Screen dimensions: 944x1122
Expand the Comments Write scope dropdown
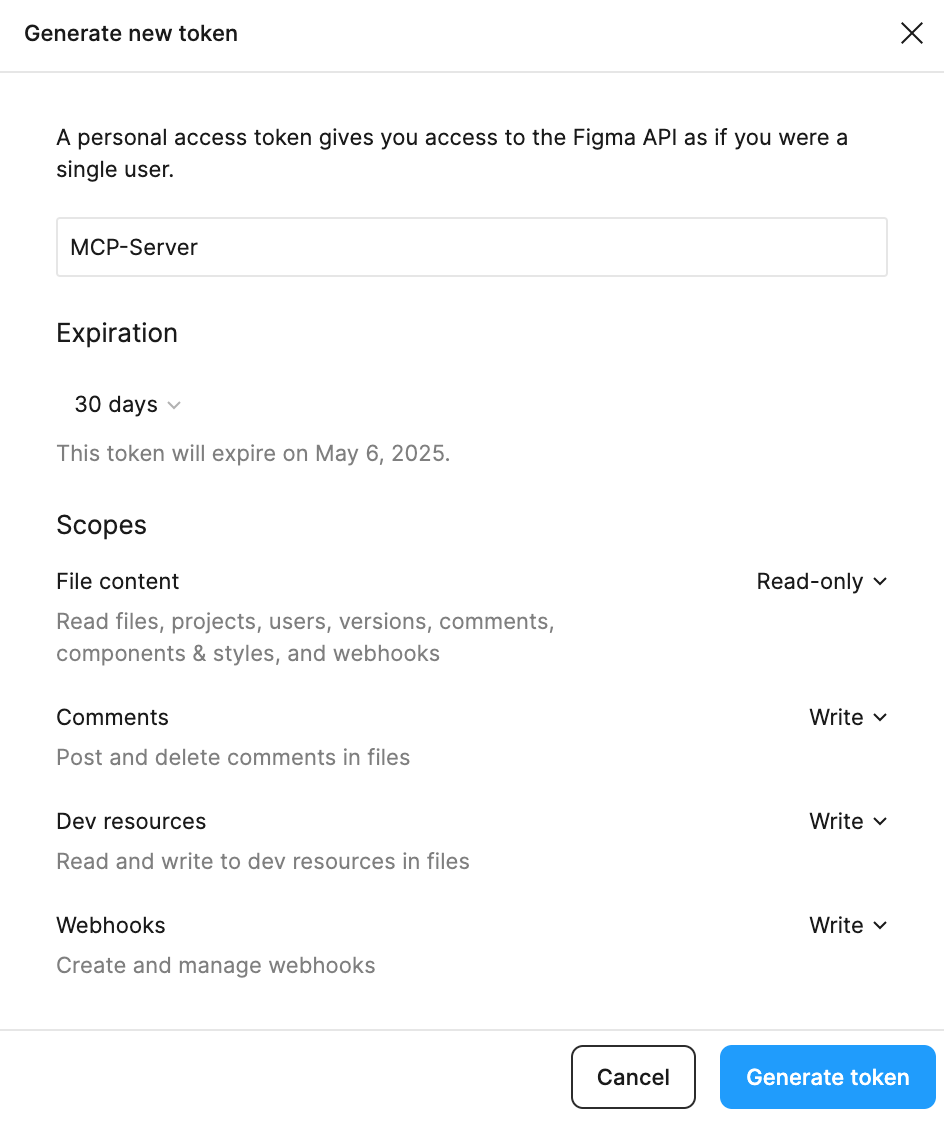click(847, 718)
